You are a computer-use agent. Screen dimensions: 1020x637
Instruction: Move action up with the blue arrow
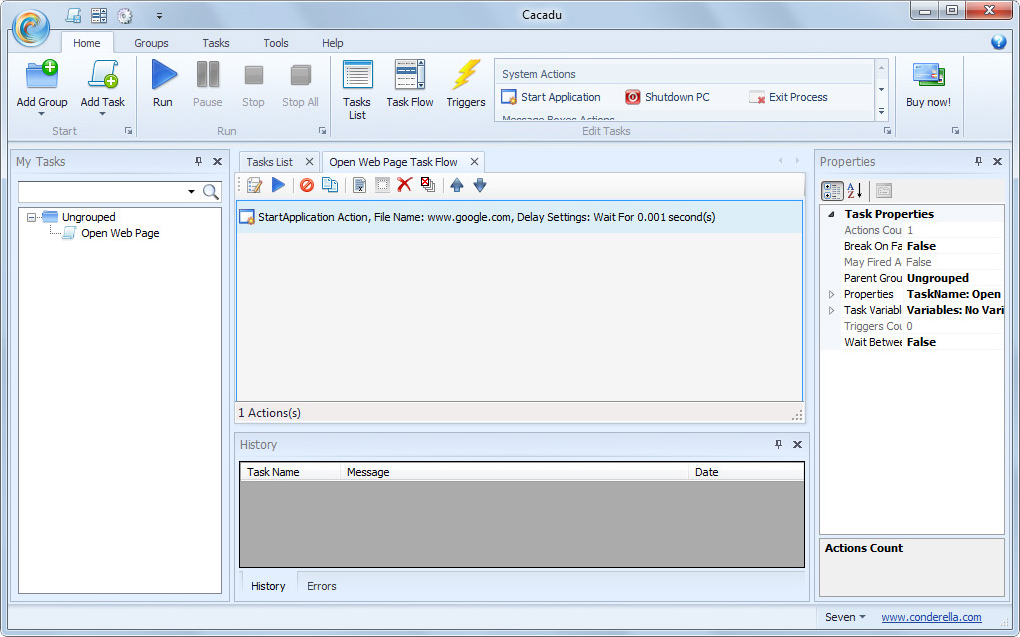[x=457, y=185]
